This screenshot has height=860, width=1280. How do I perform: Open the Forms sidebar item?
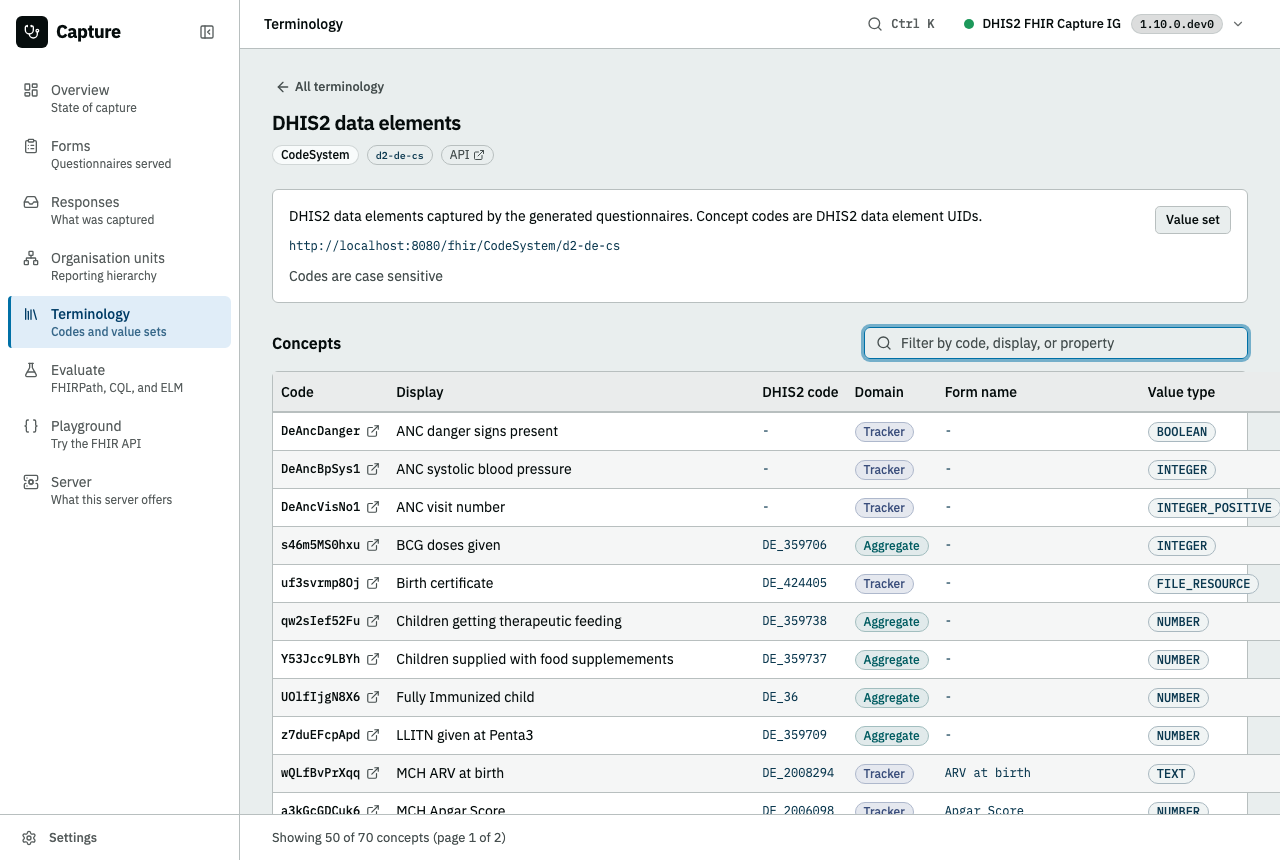coord(119,154)
